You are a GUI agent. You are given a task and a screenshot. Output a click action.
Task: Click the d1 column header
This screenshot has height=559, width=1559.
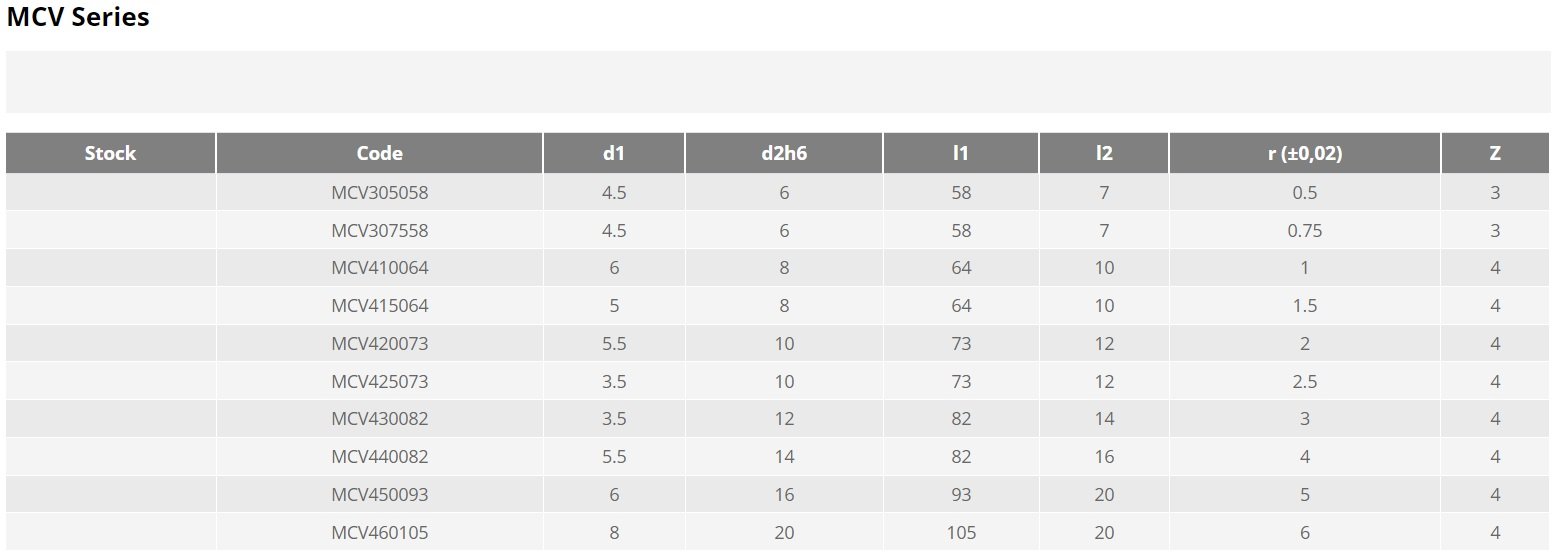click(x=613, y=153)
